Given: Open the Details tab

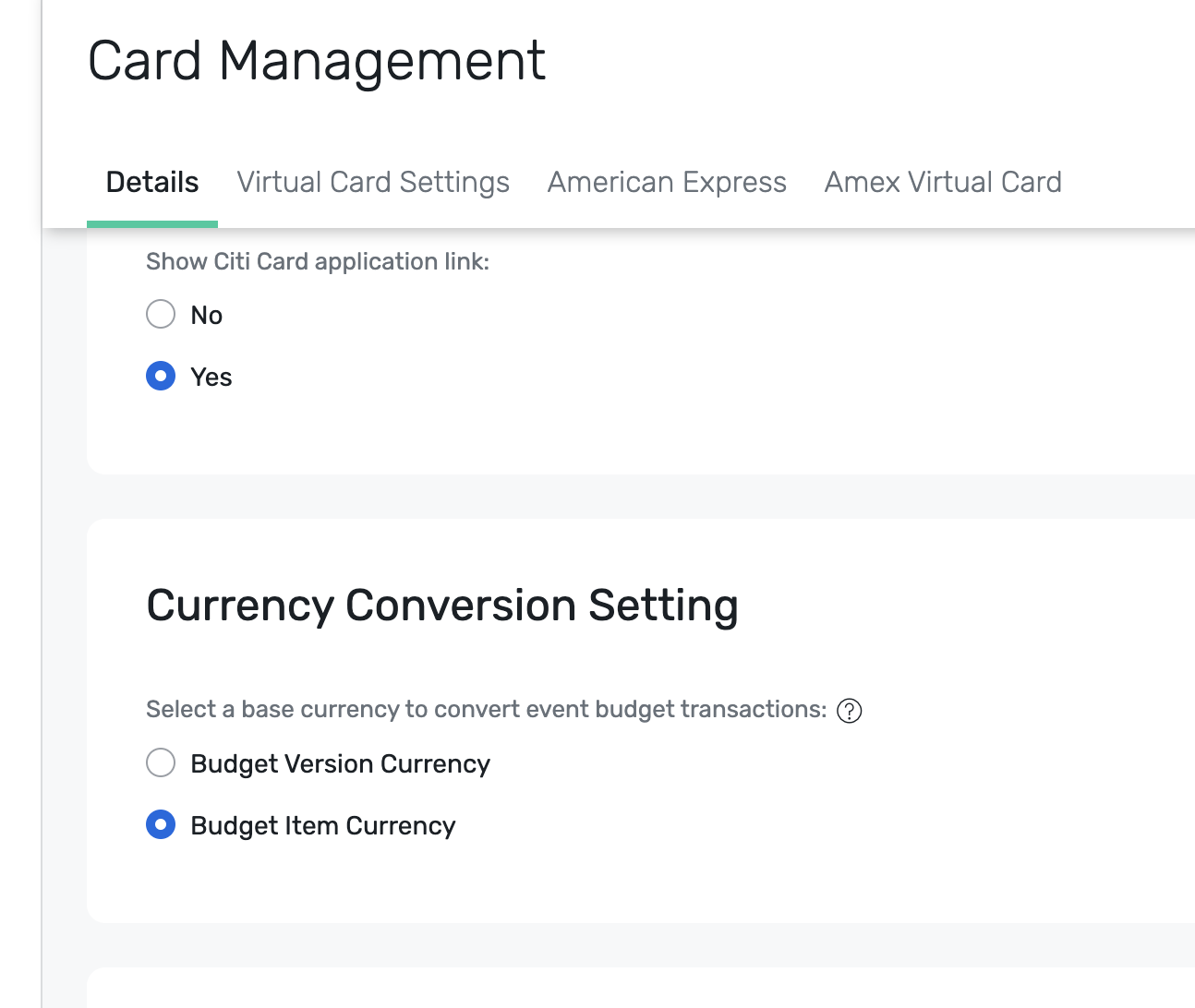Looking at the screenshot, I should (x=152, y=182).
